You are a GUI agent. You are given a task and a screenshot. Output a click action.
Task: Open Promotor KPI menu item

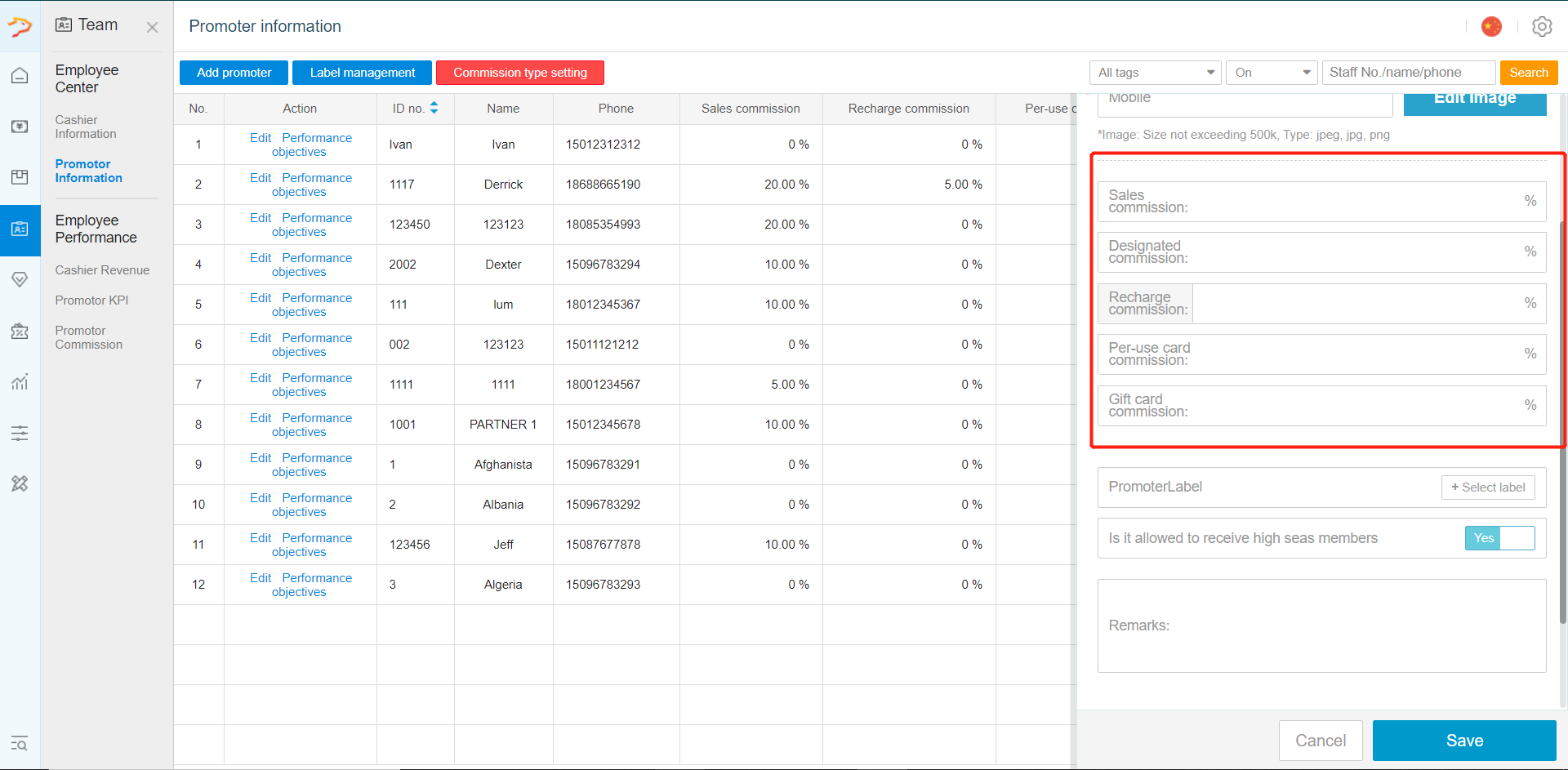tap(91, 300)
